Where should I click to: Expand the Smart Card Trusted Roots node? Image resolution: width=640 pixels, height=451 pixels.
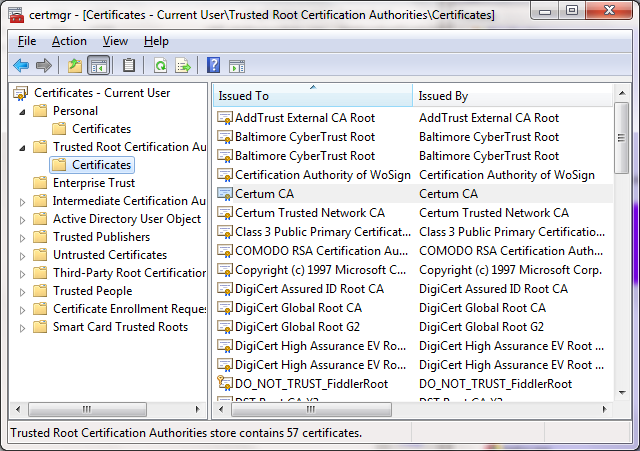tap(22, 328)
